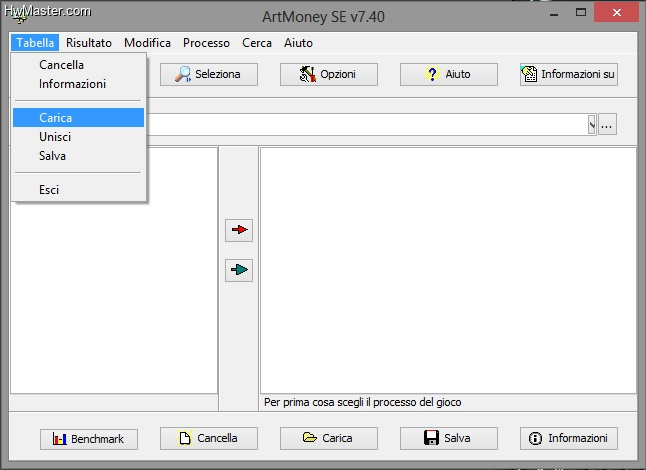Click the red arrow transfer button

239,230
